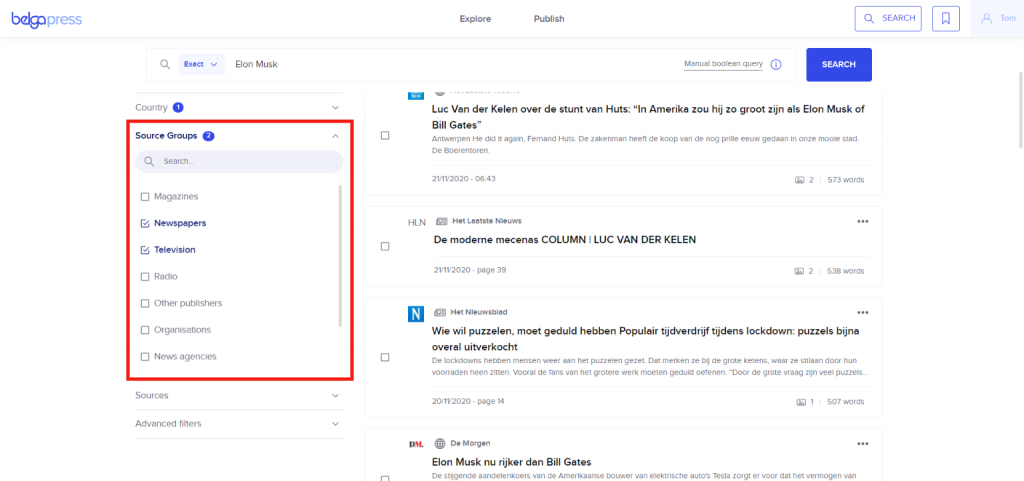Select the Wie wil puzzelen article checkbox
Viewport: 1024px width, 481px height.
point(385,358)
